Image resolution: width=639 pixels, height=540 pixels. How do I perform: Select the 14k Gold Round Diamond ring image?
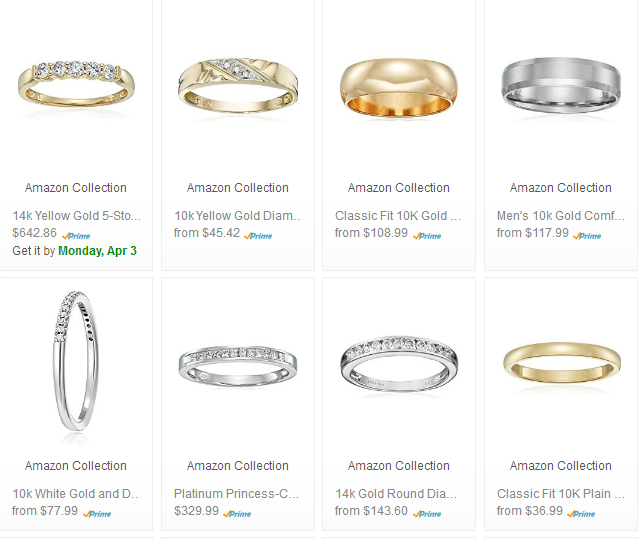[399, 364]
